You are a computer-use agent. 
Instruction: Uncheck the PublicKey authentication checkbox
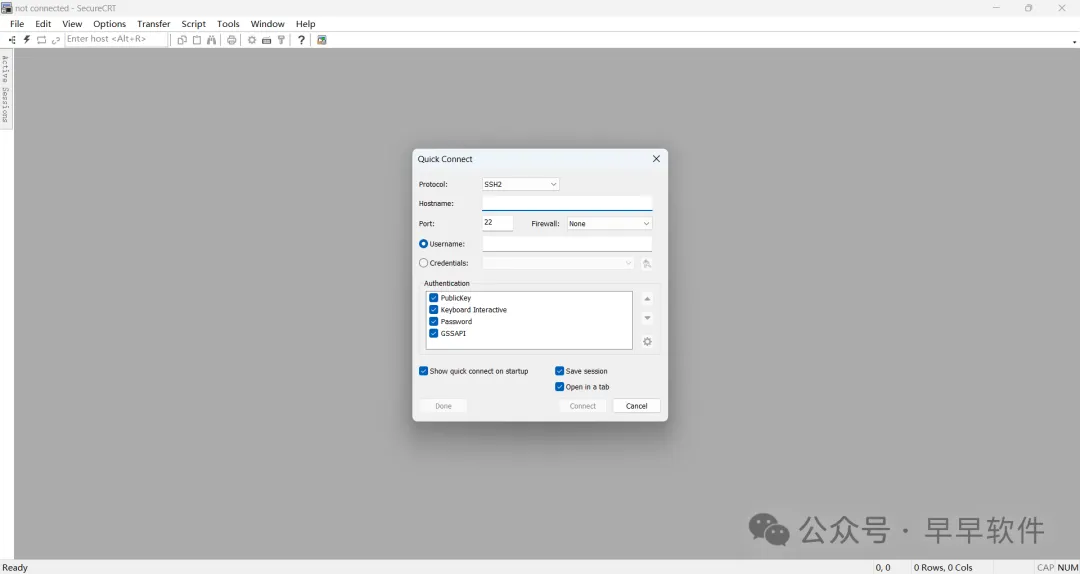[434, 298]
